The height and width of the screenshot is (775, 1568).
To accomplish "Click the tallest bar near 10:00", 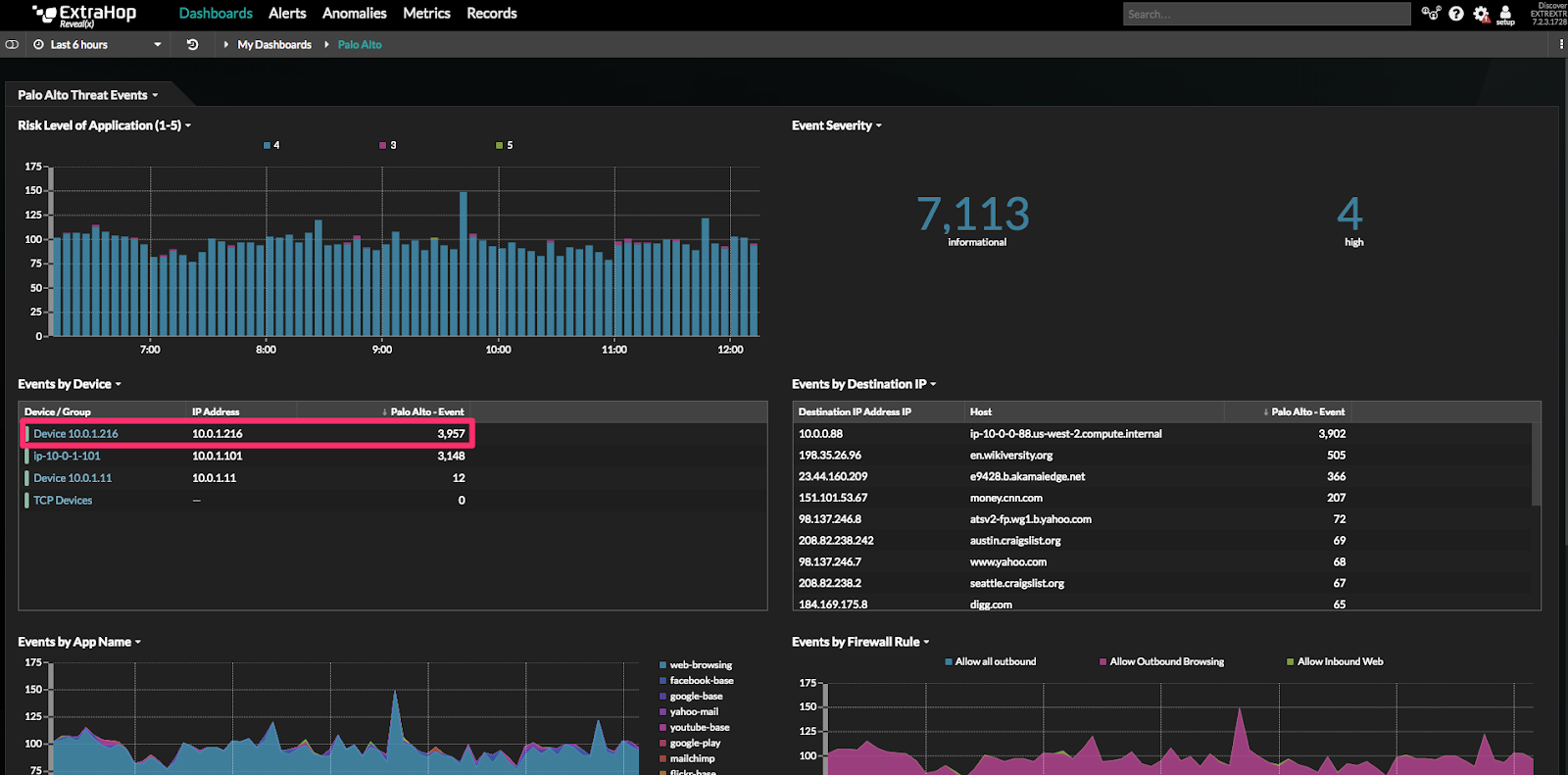I will pos(464,264).
